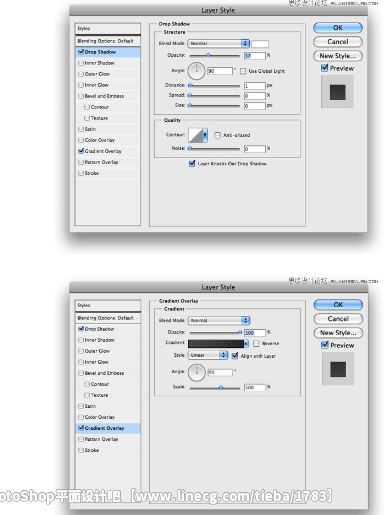Click the Size value field
The height and width of the screenshot is (515, 388).
coord(255,106)
